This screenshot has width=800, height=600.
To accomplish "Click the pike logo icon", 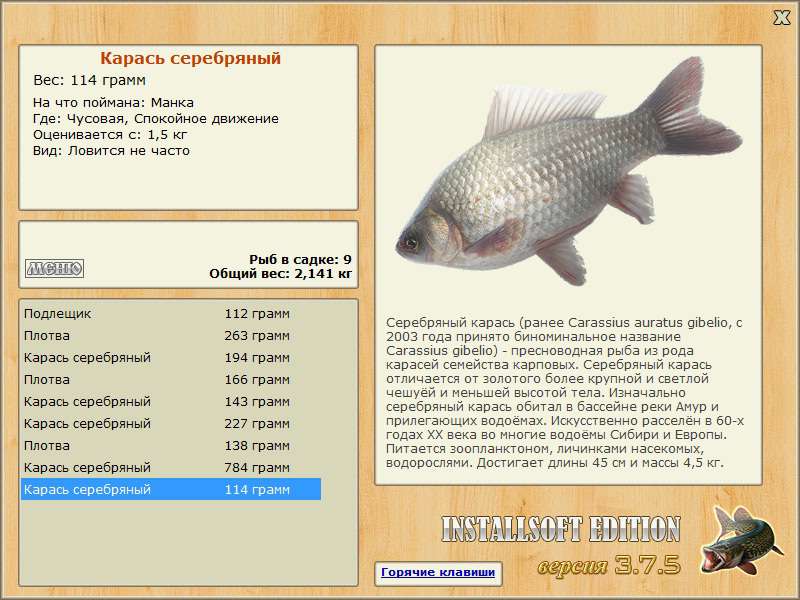I will coord(740,541).
